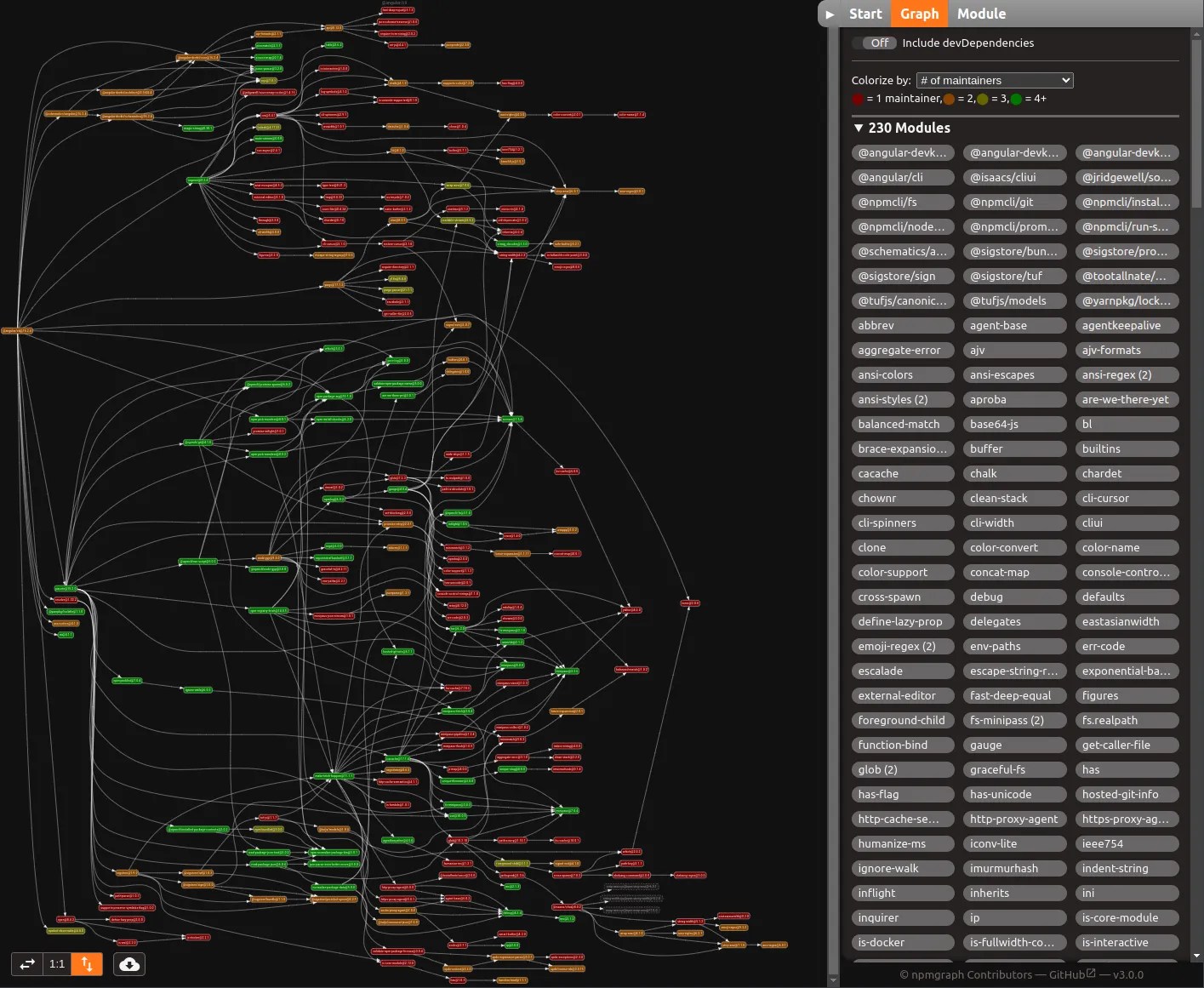Click the has-unicode module chip
This screenshot has width=1204, height=988.
point(1015,794)
